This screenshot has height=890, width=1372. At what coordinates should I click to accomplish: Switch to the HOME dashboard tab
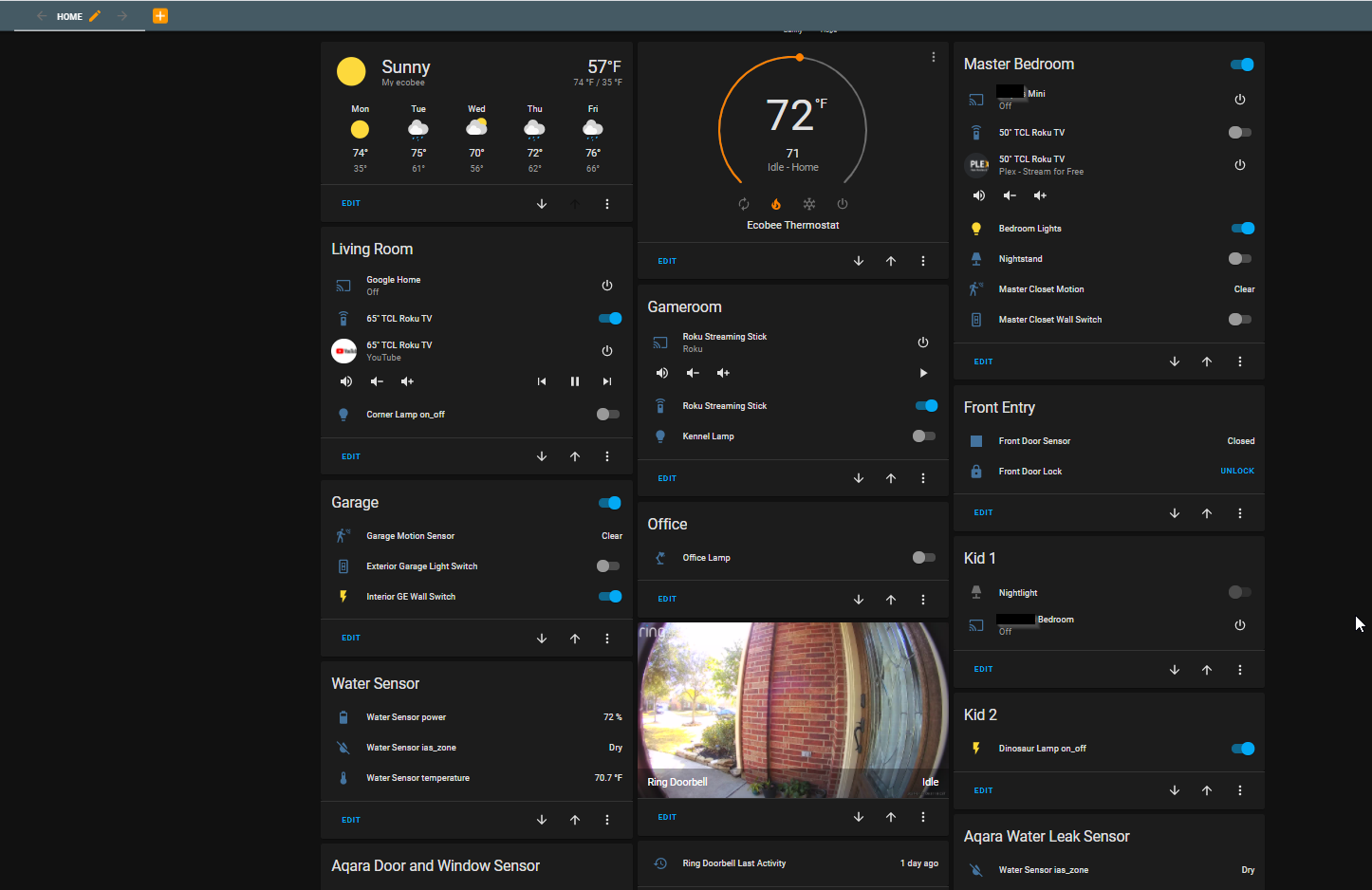(71, 15)
